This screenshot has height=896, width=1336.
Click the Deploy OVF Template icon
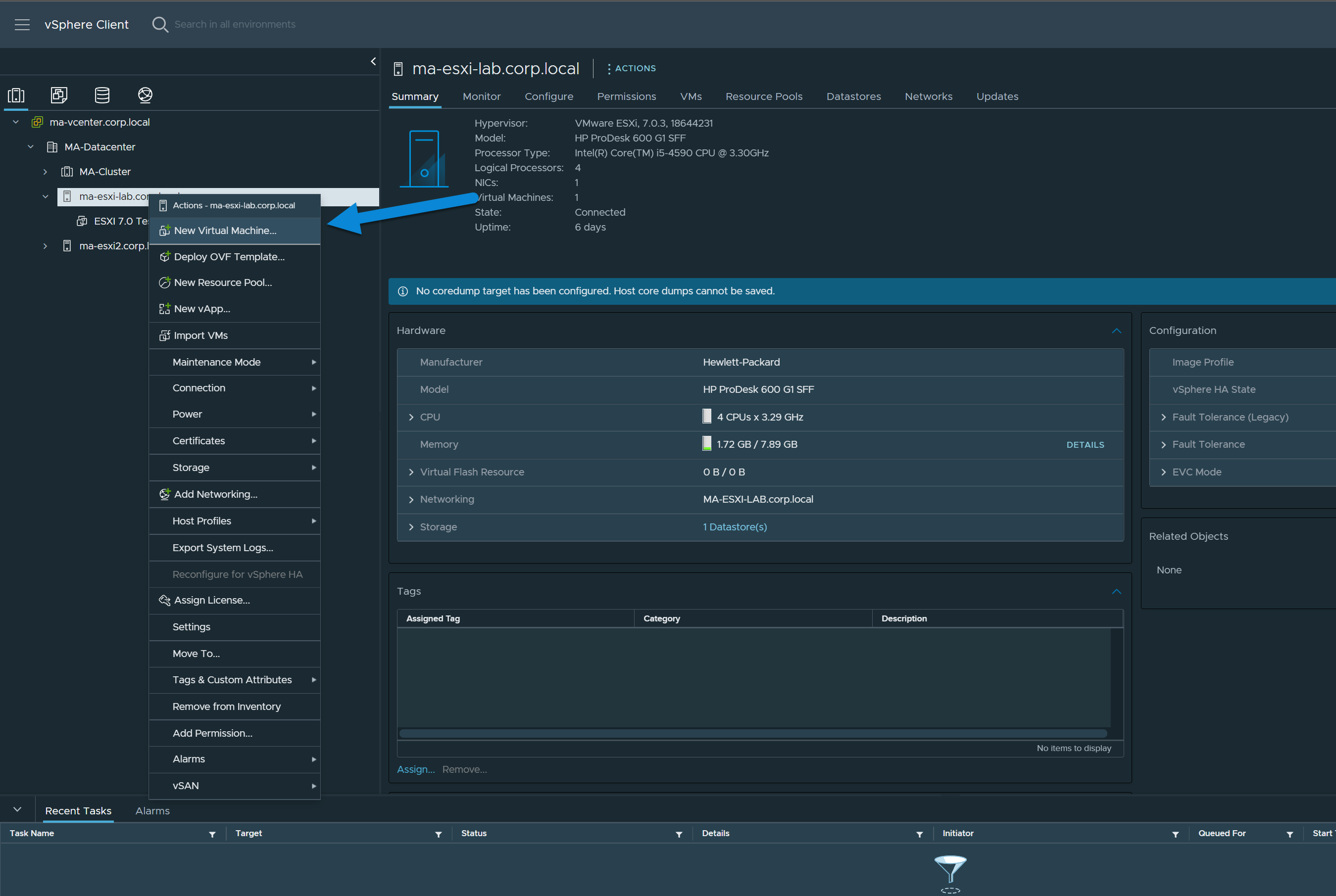[165, 257]
